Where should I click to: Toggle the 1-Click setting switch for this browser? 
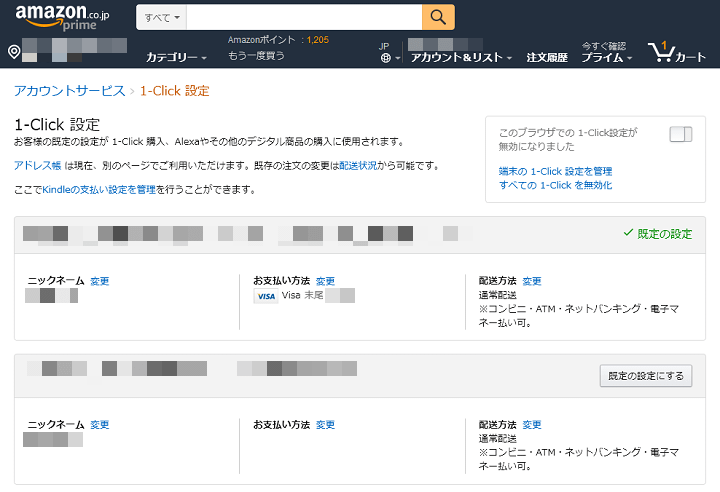tap(681, 134)
